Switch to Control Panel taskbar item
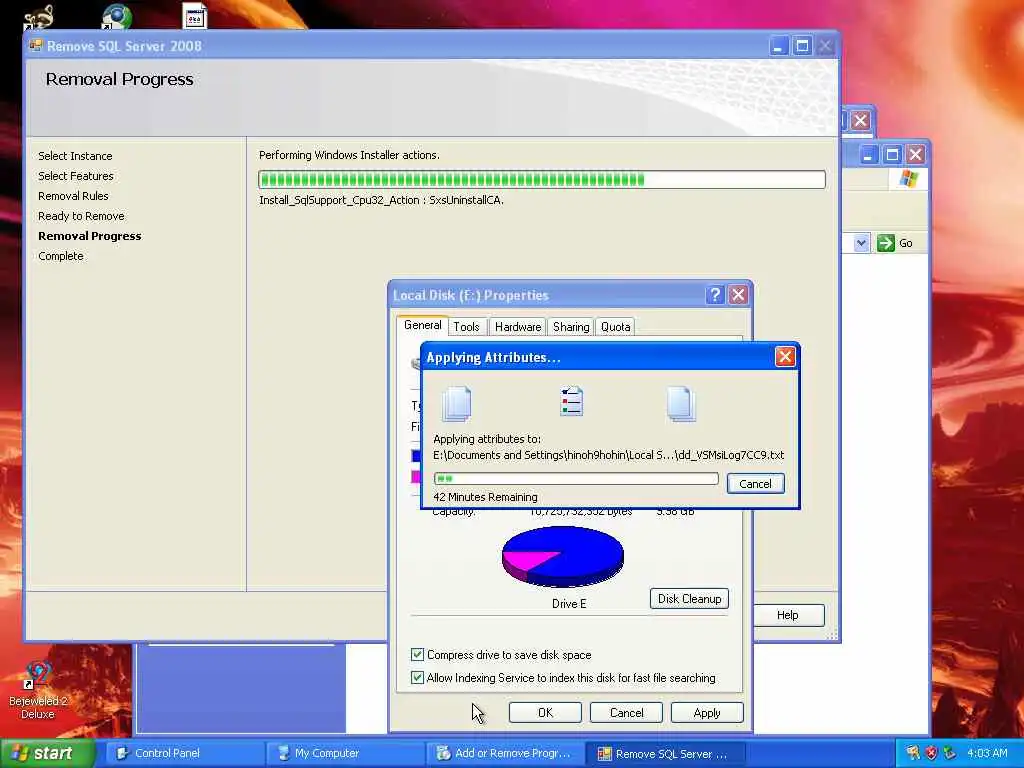The height and width of the screenshot is (768, 1024). point(184,754)
